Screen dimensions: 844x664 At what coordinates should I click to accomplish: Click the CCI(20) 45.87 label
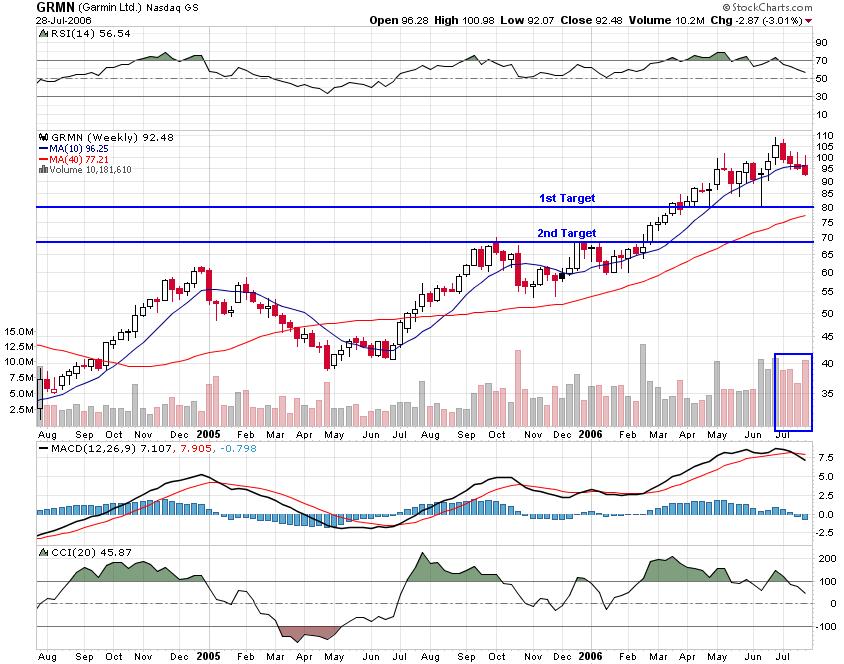90,553
